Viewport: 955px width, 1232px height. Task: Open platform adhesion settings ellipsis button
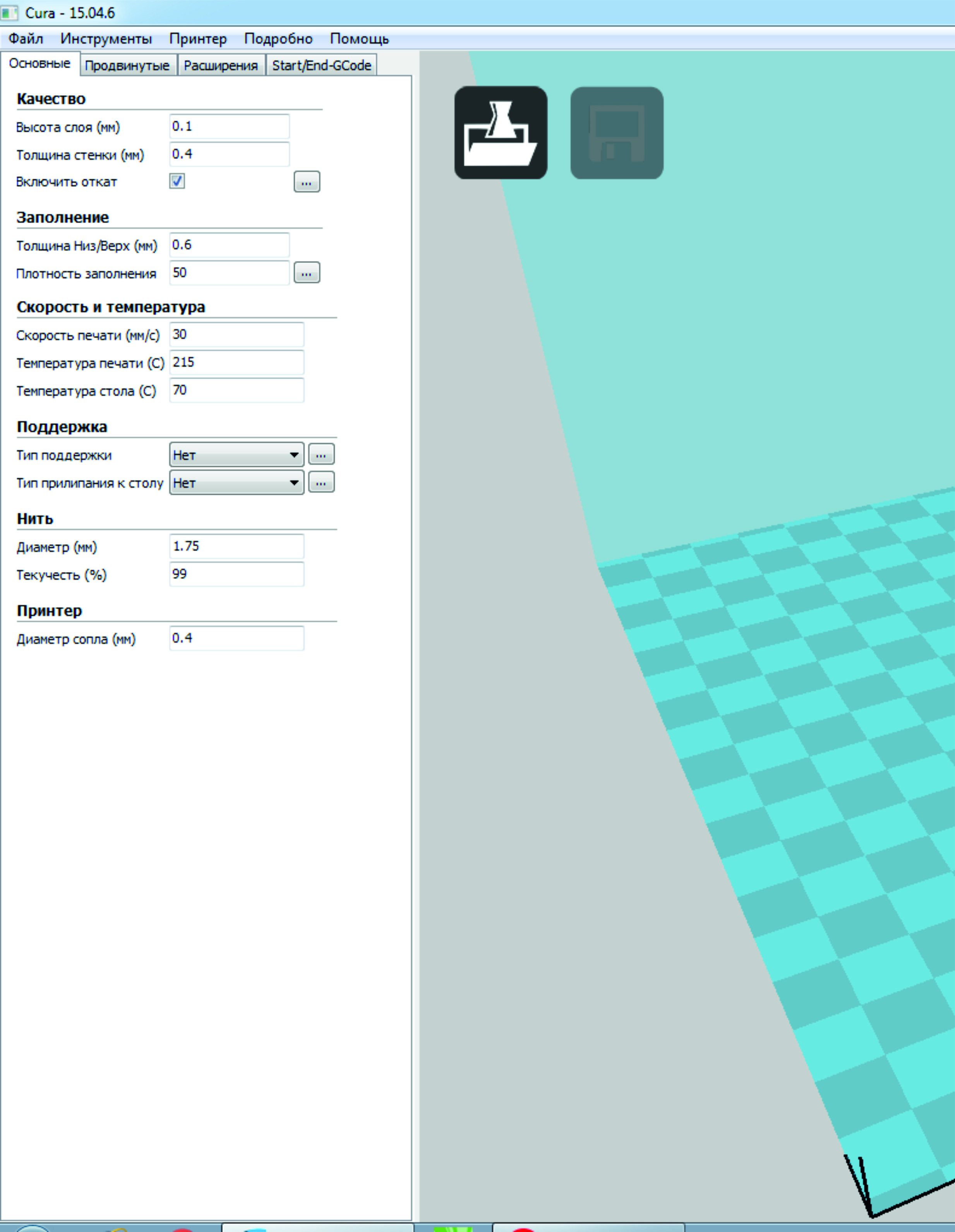(321, 482)
